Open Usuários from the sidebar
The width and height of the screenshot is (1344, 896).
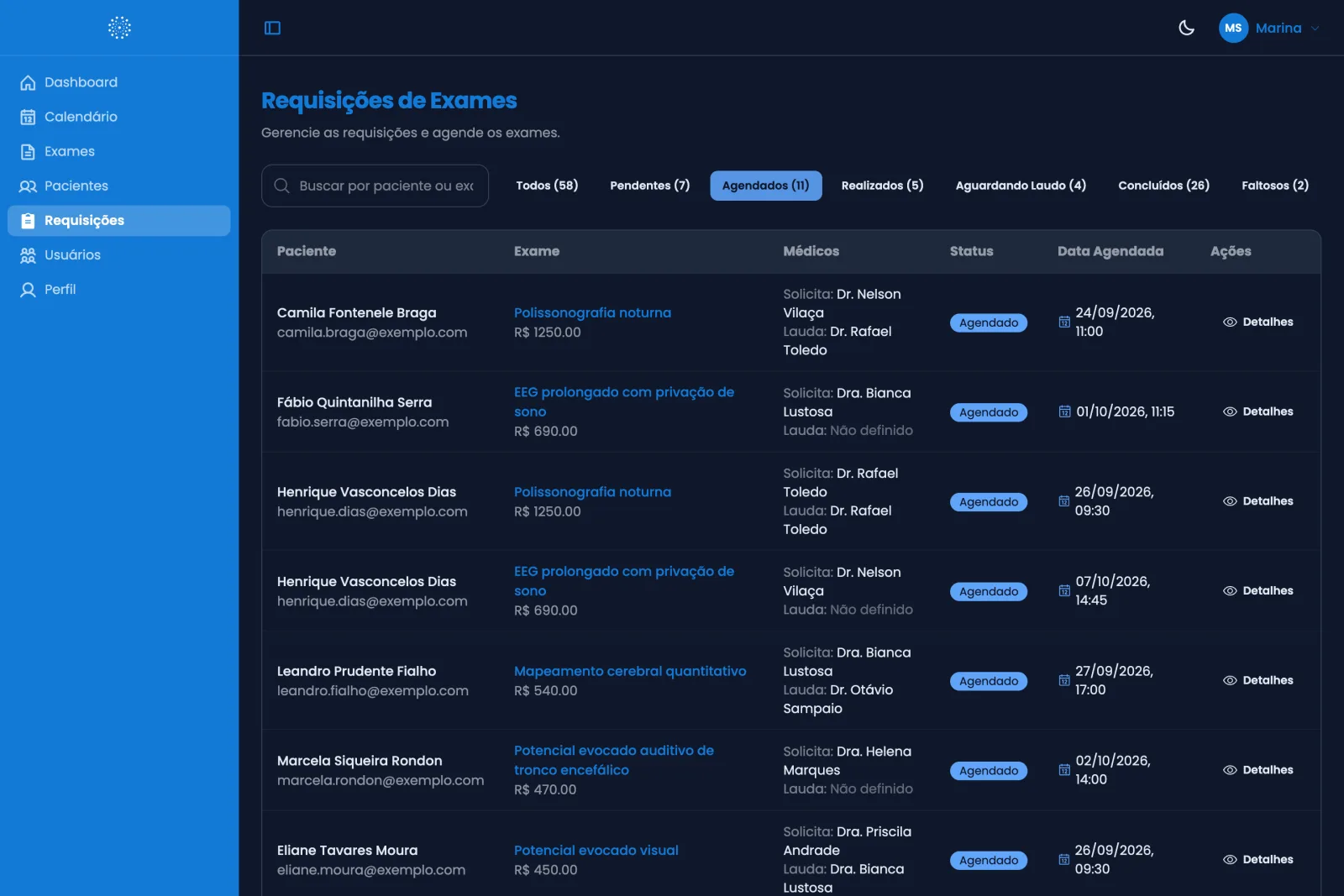pyautogui.click(x=119, y=254)
